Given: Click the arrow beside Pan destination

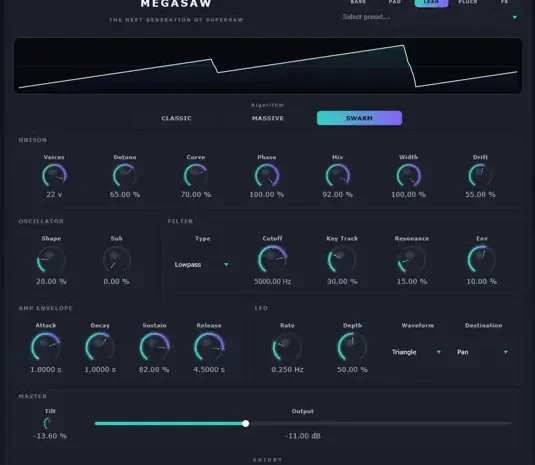Looking at the screenshot, I should 506,352.
